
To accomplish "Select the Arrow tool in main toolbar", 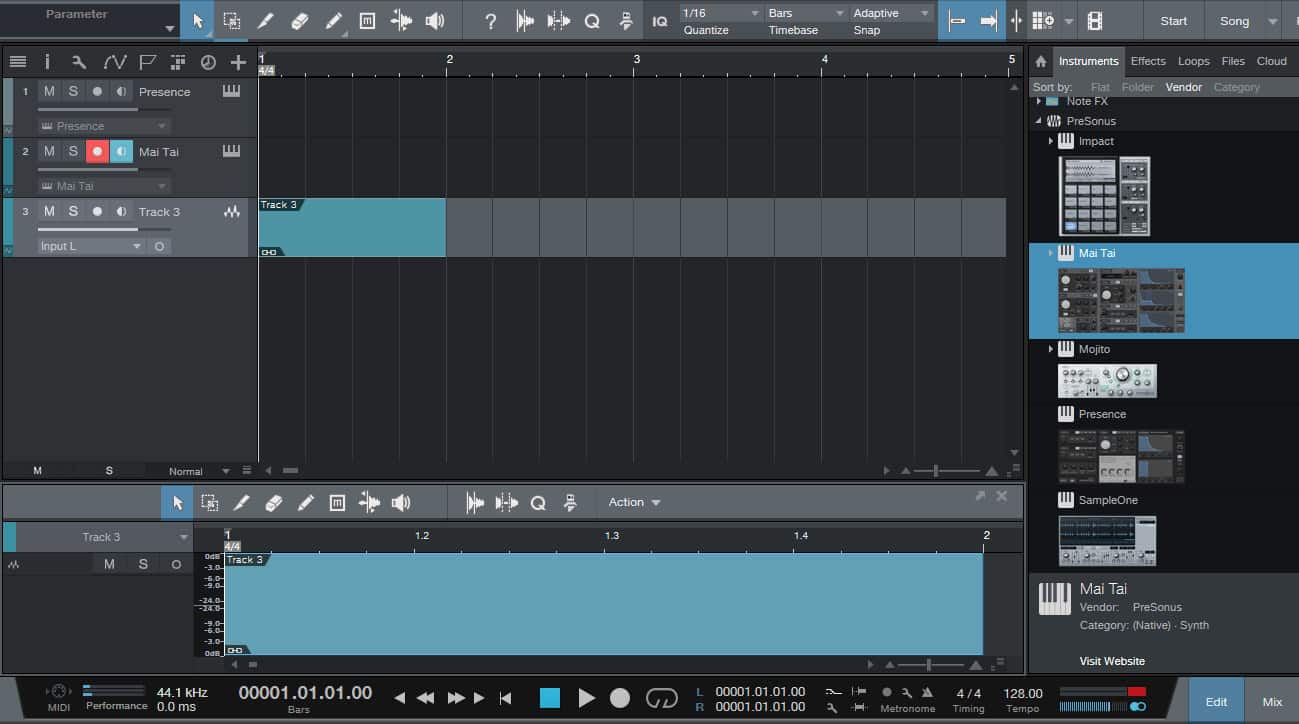I will [x=197, y=21].
